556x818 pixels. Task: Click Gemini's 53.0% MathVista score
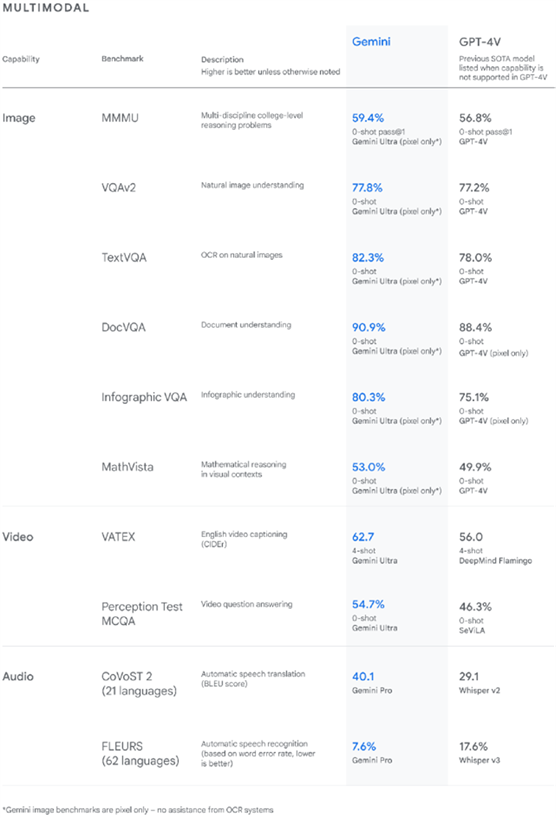coord(368,467)
